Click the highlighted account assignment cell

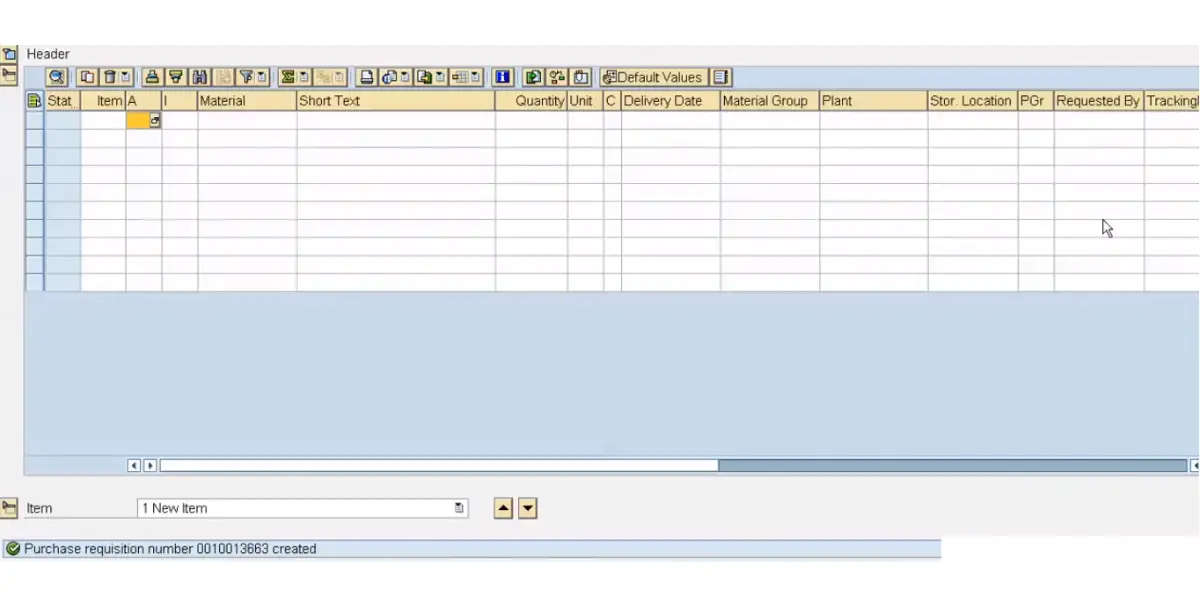(138, 120)
